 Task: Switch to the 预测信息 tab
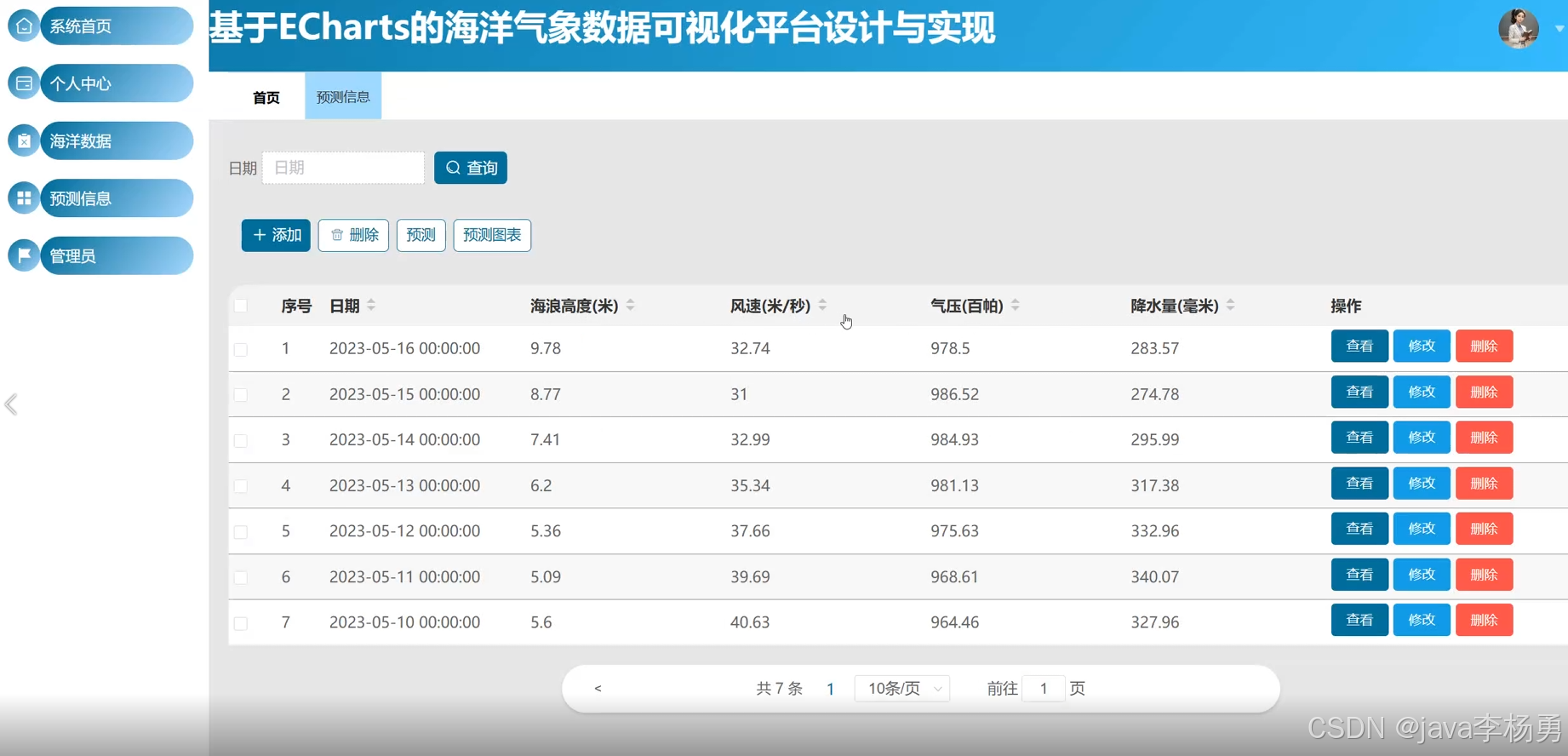(x=343, y=97)
